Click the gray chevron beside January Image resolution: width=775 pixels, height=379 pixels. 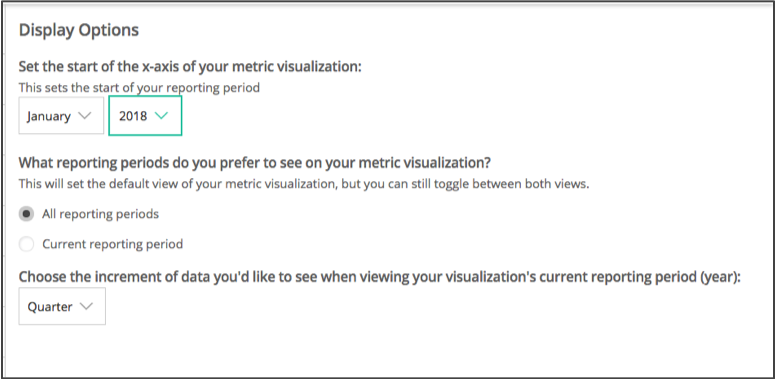click(85, 116)
